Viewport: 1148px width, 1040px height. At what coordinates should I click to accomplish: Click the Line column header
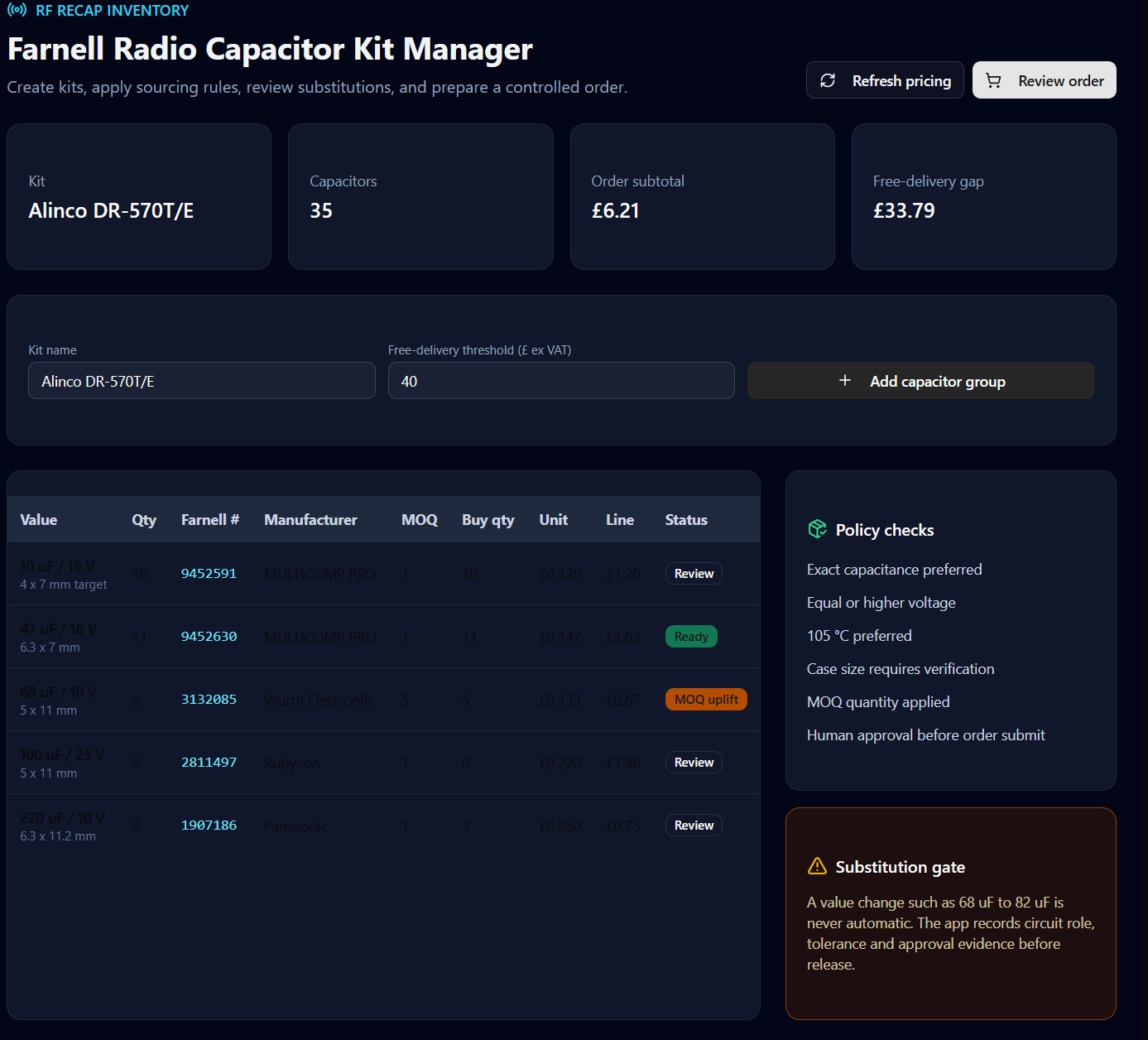(x=620, y=519)
